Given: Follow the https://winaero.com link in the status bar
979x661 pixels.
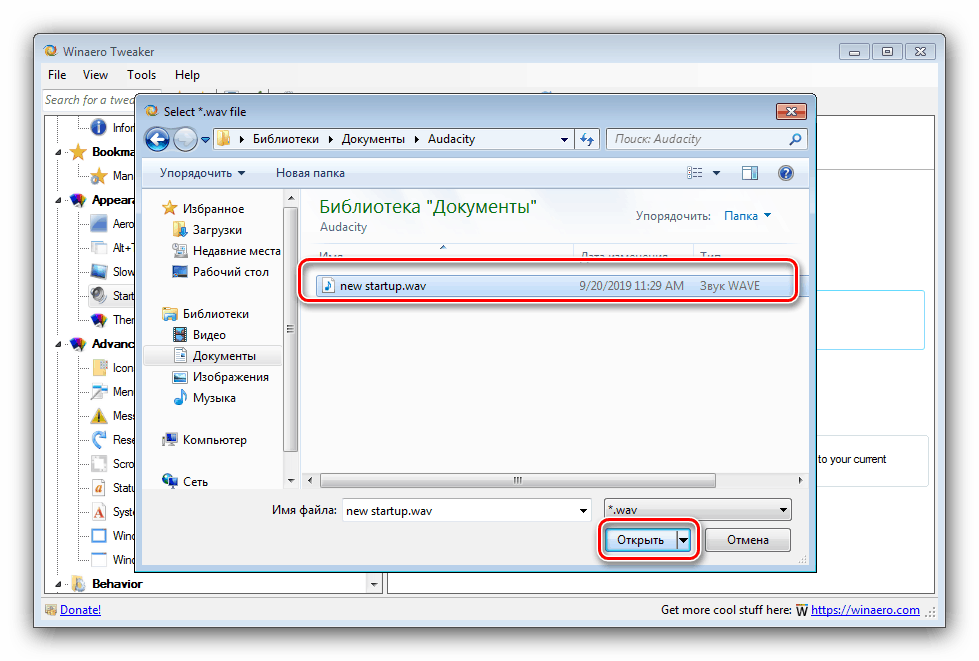Looking at the screenshot, I should pyautogui.click(x=865, y=609).
